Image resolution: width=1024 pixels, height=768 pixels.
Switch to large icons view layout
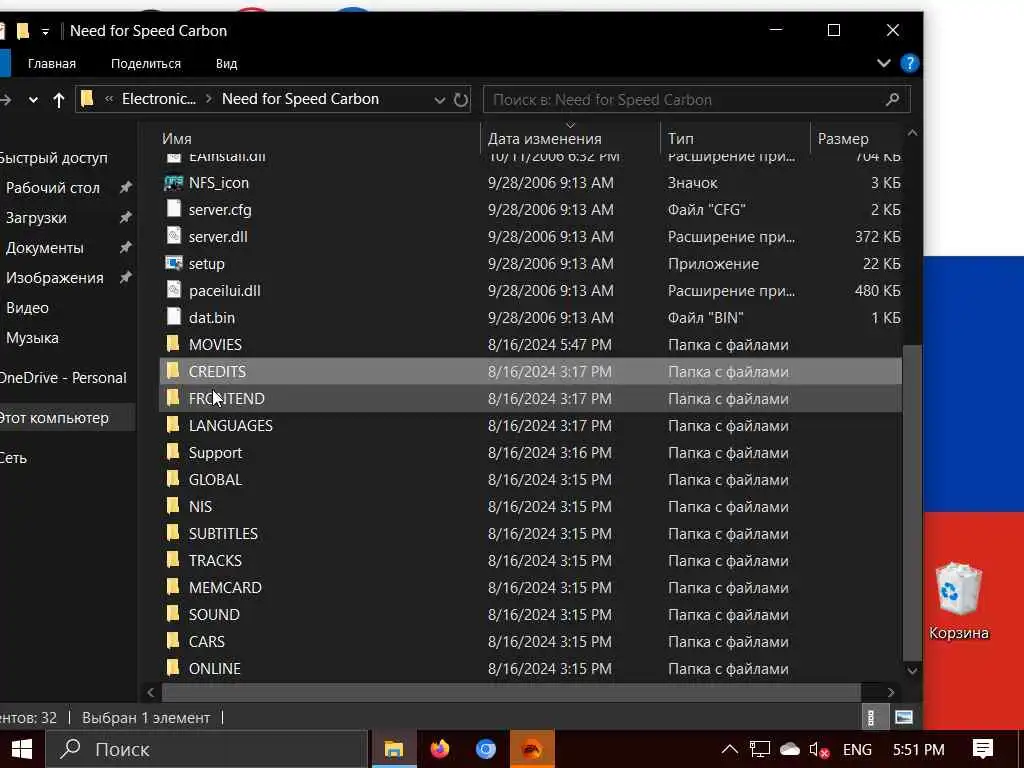(904, 718)
